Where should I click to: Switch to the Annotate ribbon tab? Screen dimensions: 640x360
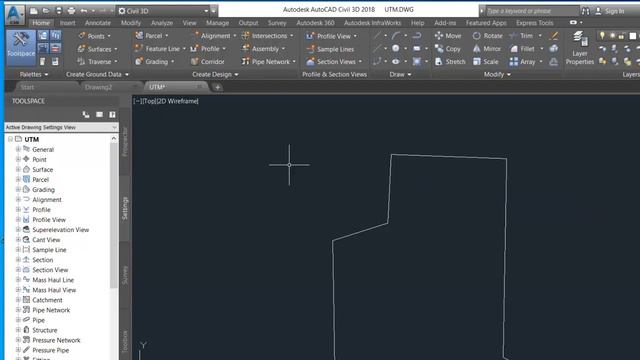[x=98, y=23]
